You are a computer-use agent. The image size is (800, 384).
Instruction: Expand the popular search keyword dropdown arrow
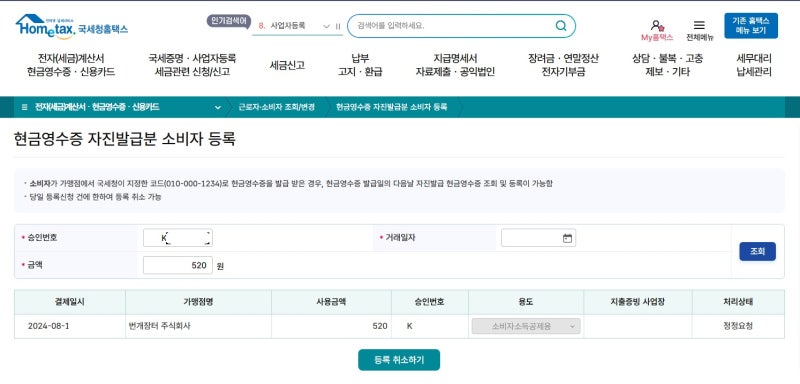pos(327,26)
